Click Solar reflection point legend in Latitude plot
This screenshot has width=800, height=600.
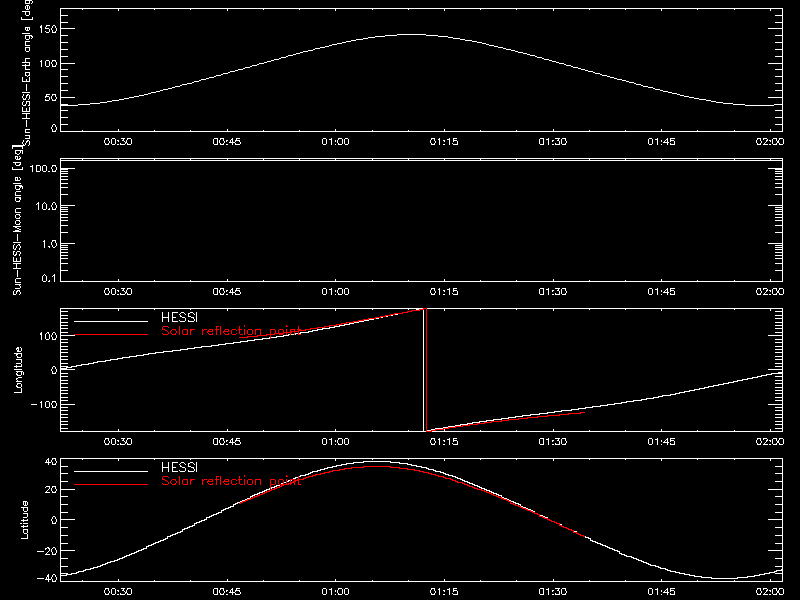point(231,481)
